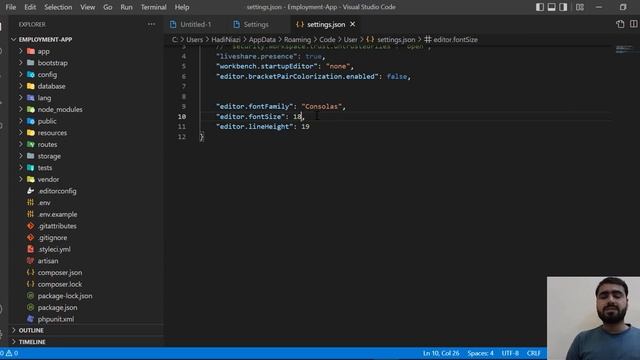Click the node_modules folder icon
The image size is (640, 360).
[31, 109]
